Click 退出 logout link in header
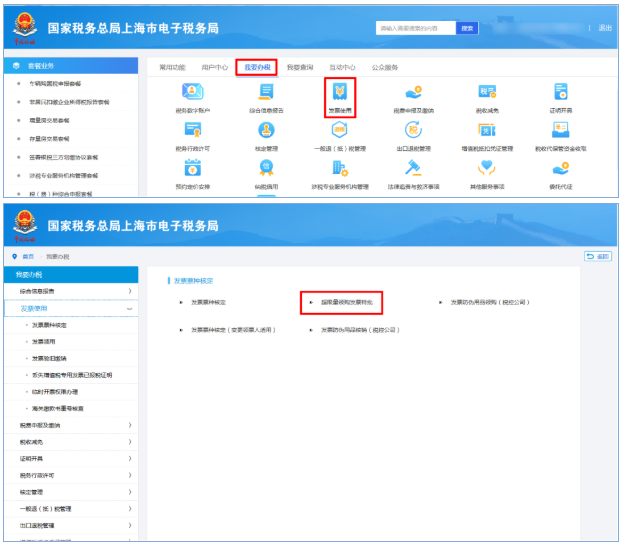The width and height of the screenshot is (623, 546). click(605, 28)
